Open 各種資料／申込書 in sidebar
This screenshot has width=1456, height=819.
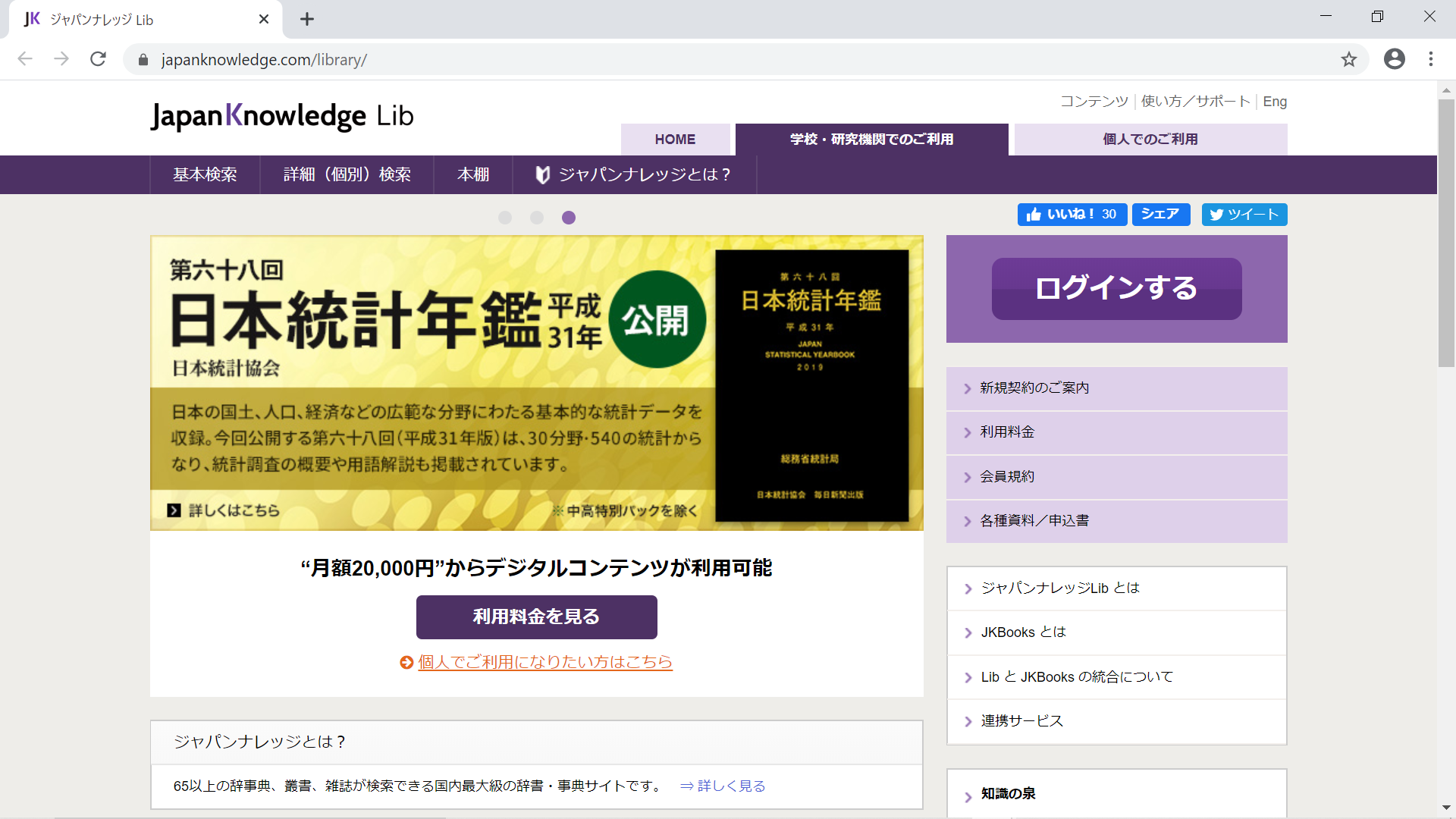click(x=1116, y=521)
